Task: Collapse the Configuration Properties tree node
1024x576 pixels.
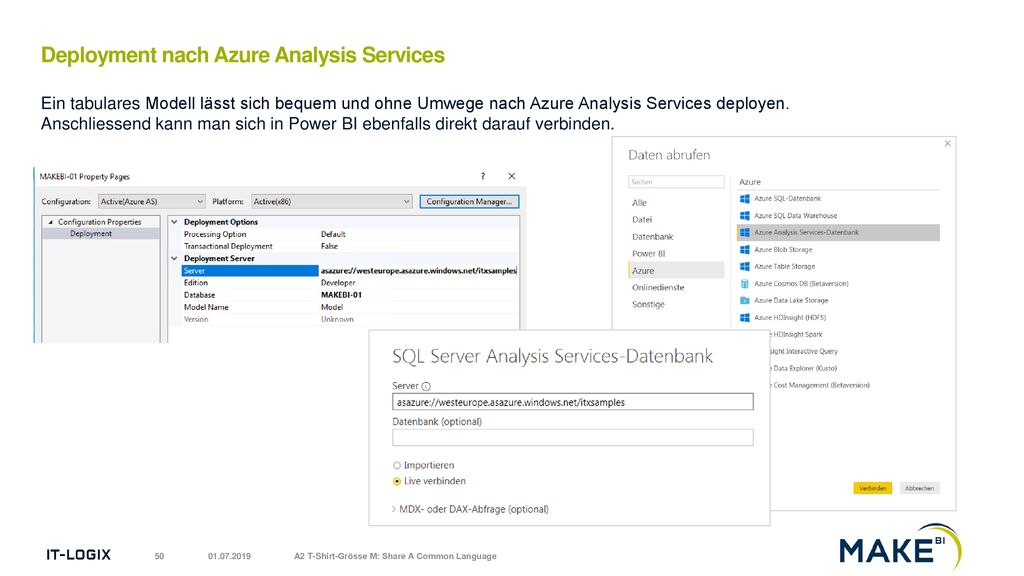Action: 50,222
